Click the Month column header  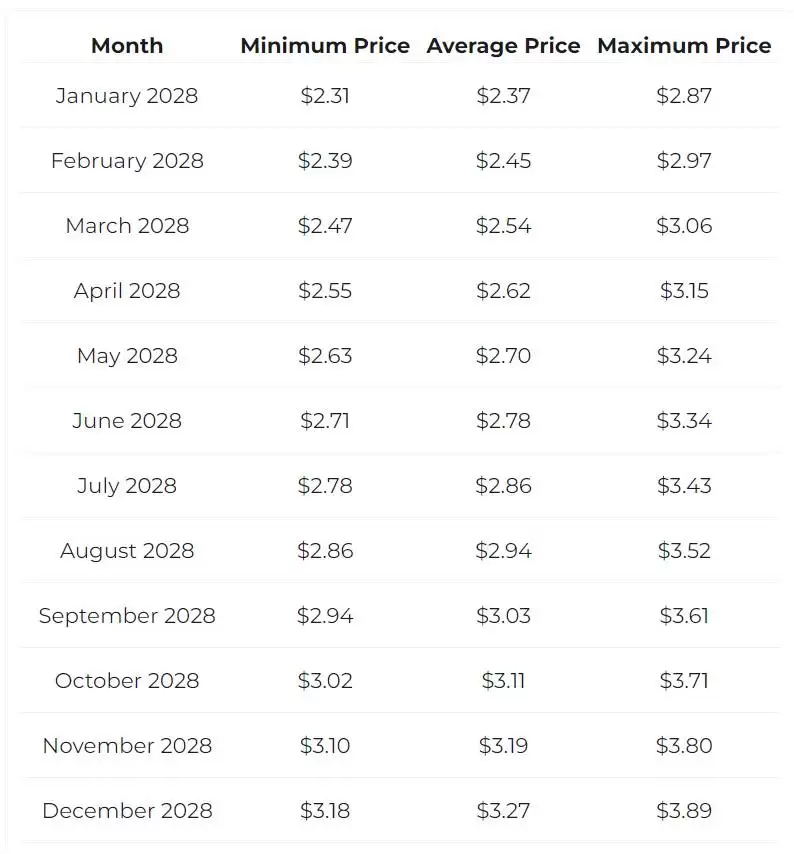[x=127, y=46]
